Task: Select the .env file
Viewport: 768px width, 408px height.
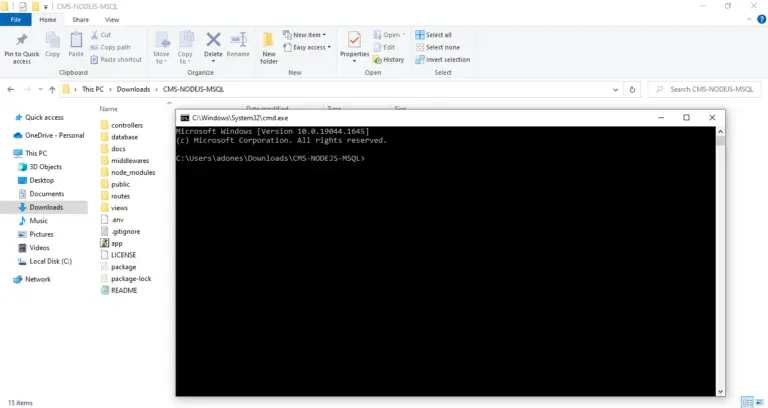Action: [113, 219]
